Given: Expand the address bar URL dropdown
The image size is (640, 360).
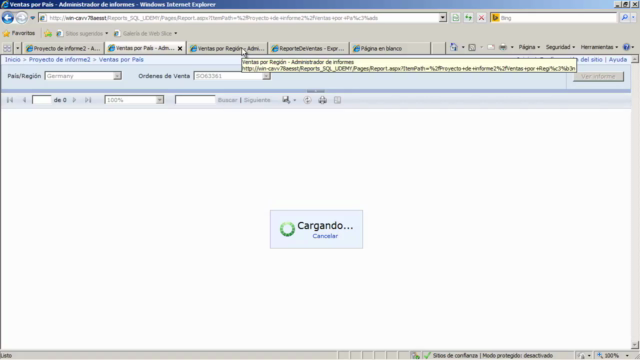Looking at the screenshot, I should pyautogui.click(x=443, y=18).
